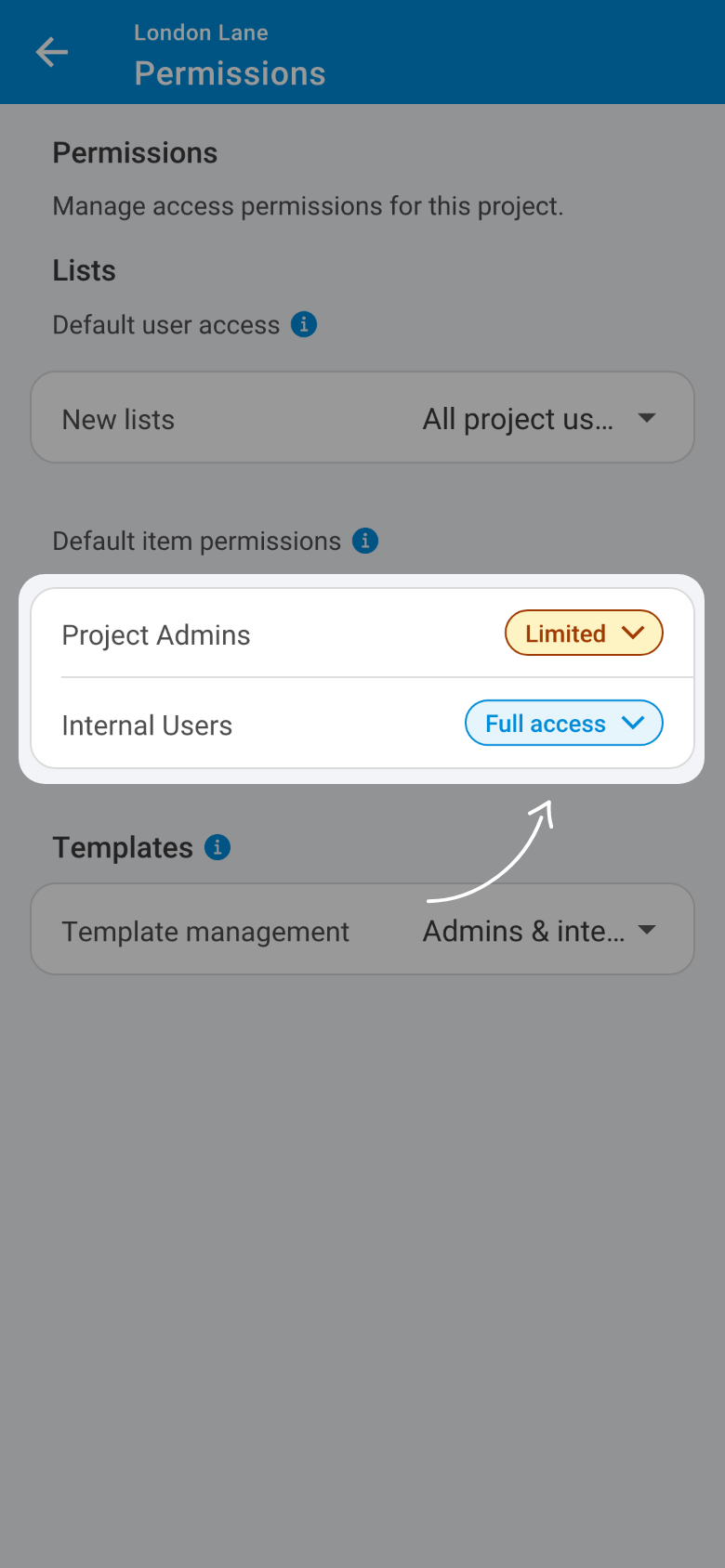725x1568 pixels.
Task: Click the Template management label
Action: pyautogui.click(x=205, y=932)
